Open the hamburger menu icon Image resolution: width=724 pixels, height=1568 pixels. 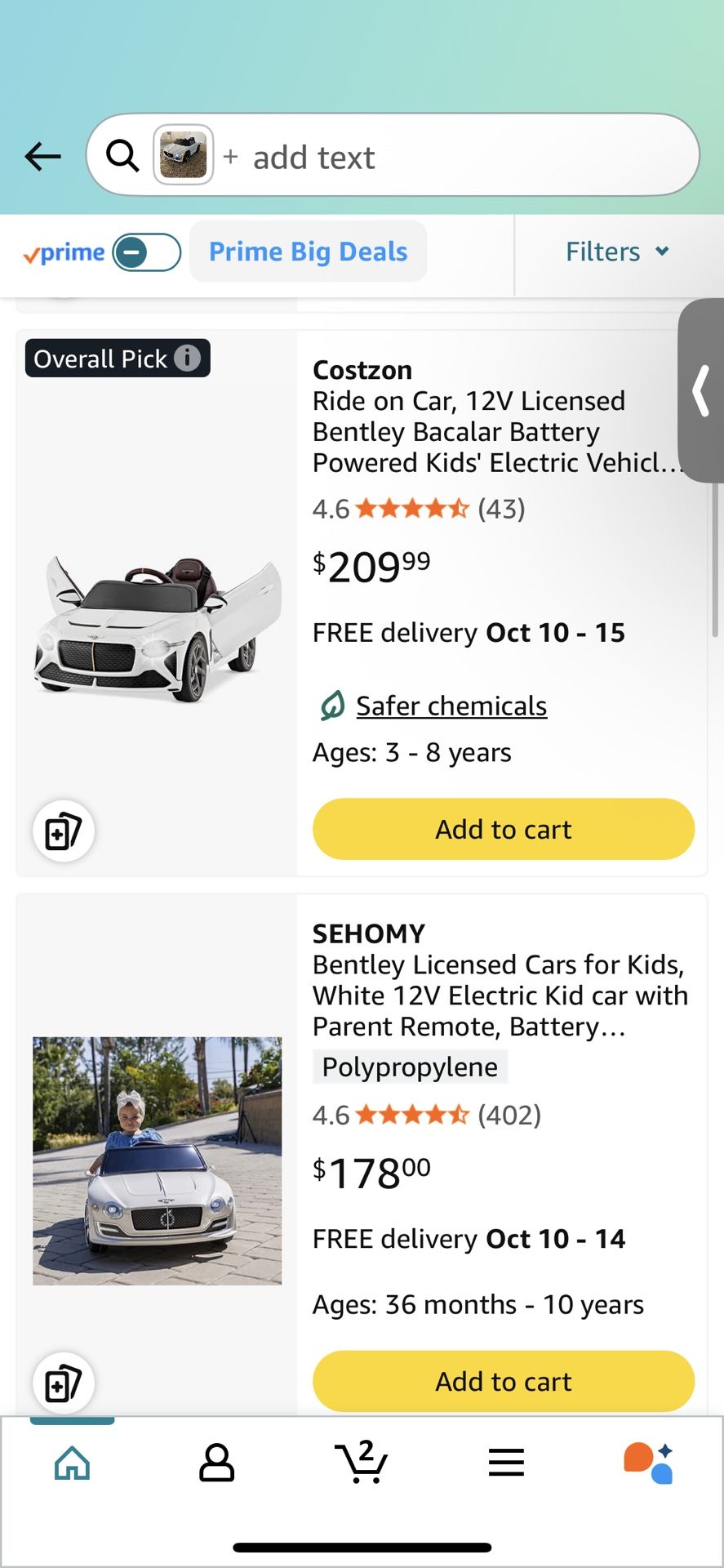[x=506, y=1462]
